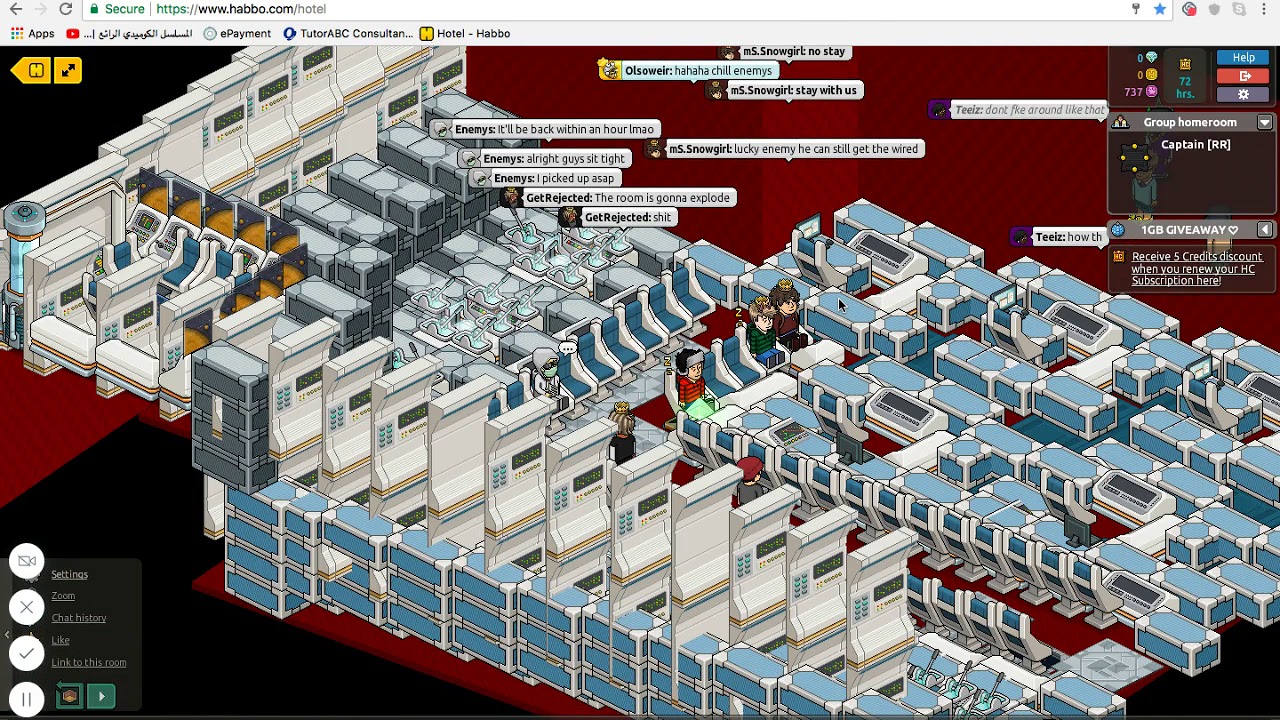Click chat bubble "alright guys sit tight"
The height and width of the screenshot is (720, 1280).
543,159
